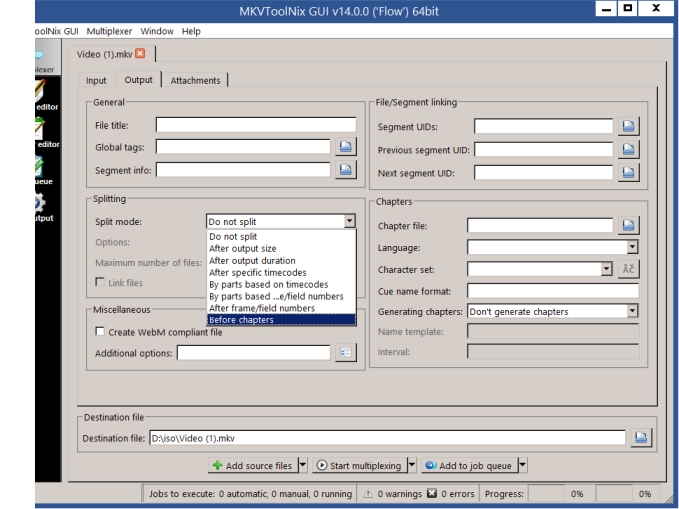The image size is (679, 509).
Task: Open the Segment UIDs file browser
Action: pos(628,126)
